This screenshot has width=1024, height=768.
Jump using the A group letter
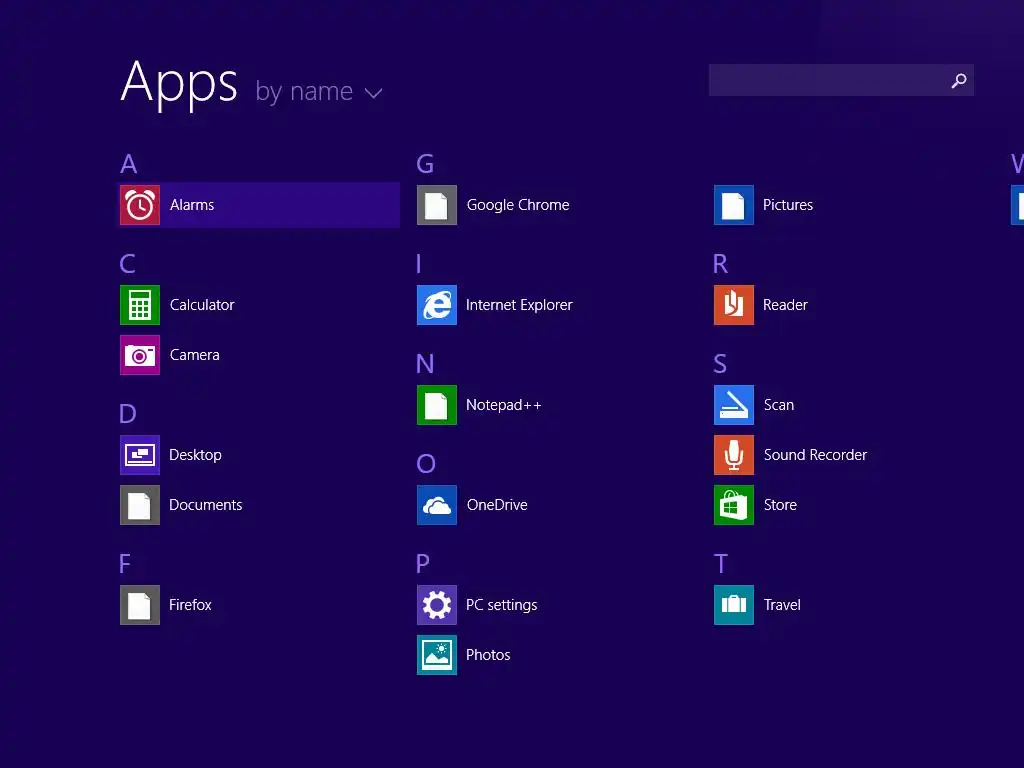point(129,164)
